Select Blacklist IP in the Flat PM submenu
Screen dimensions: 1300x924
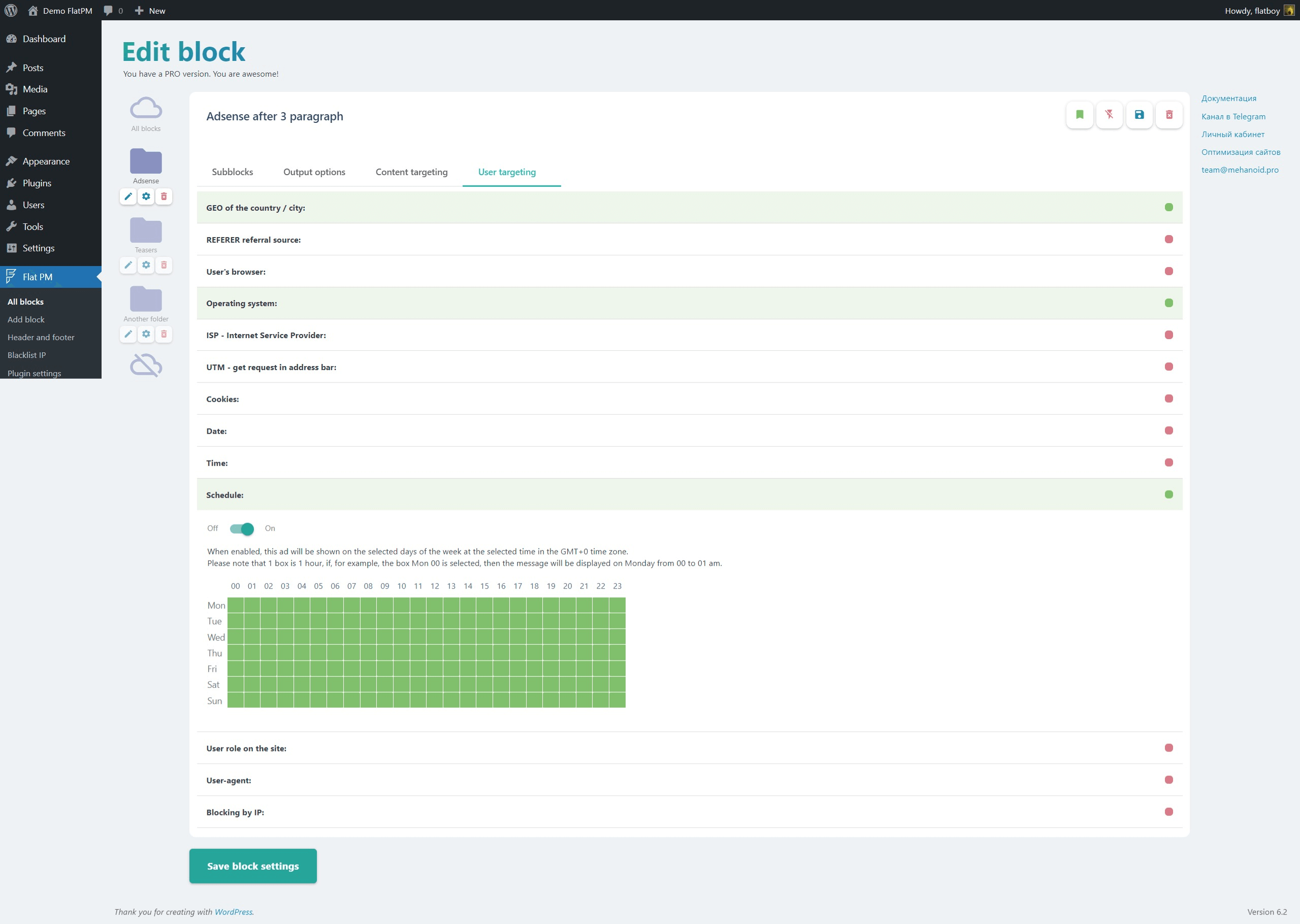coord(27,355)
